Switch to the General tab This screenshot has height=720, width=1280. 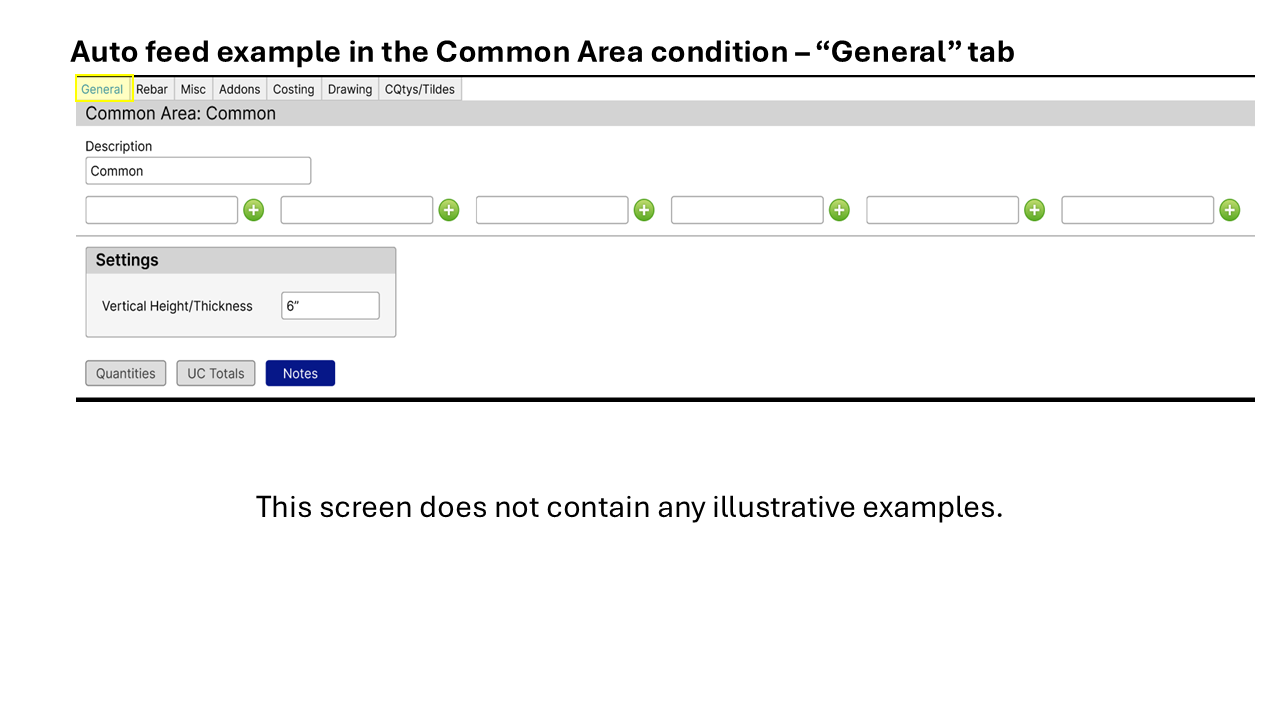(103, 89)
